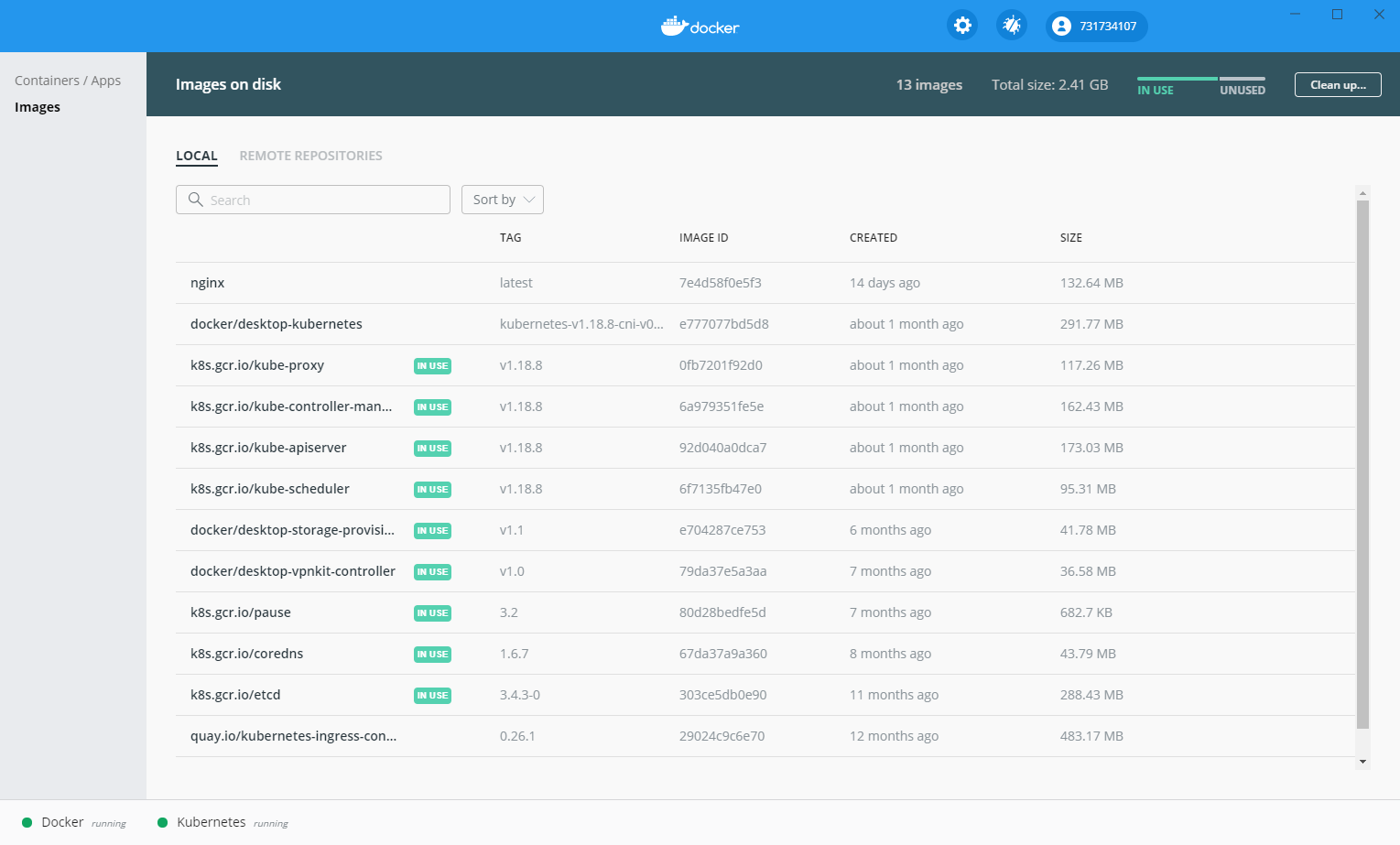Click IN USE badge for coredns
The width and height of the screenshot is (1400, 845).
point(432,655)
